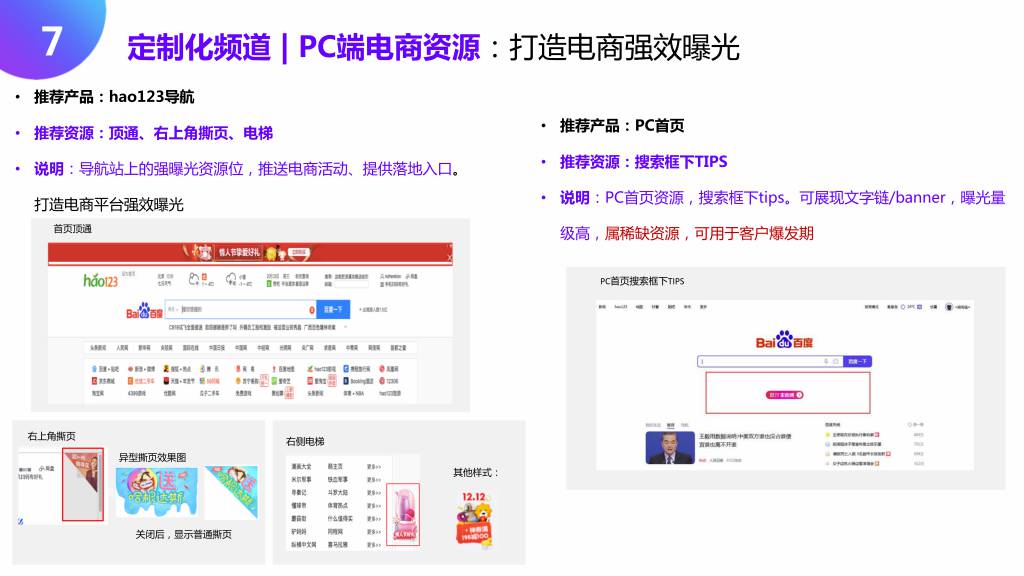This screenshot has width=1024, height=576.
Task: Select the caption '异型撕页效果图'
Action: 152,457
